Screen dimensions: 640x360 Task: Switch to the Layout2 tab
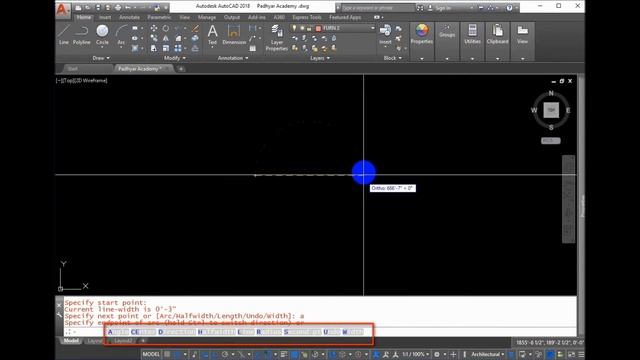point(123,341)
